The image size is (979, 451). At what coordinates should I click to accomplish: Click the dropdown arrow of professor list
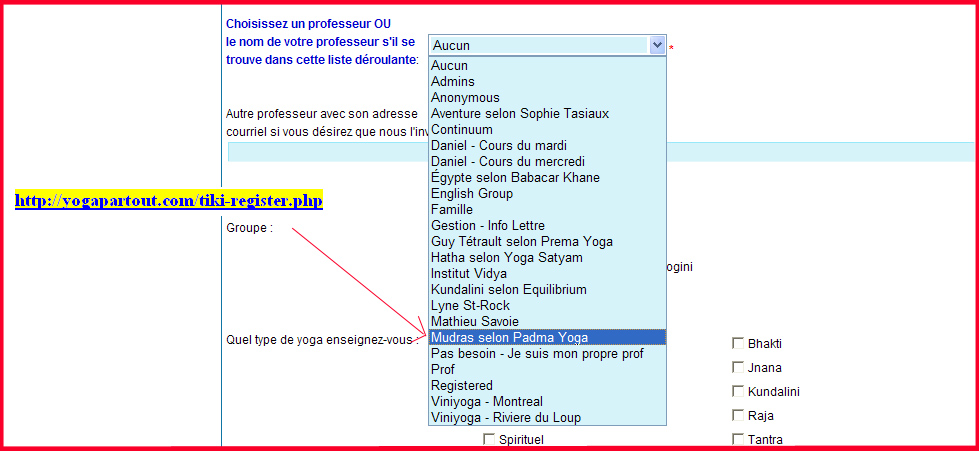(x=657, y=45)
